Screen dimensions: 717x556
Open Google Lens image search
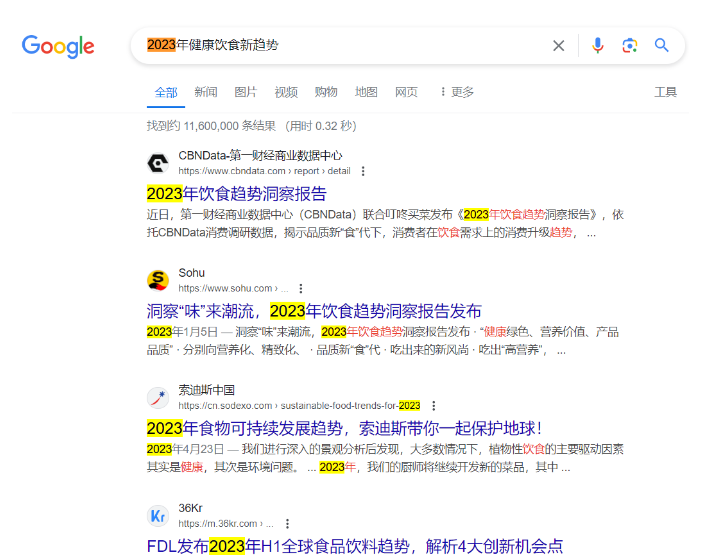pos(629,45)
